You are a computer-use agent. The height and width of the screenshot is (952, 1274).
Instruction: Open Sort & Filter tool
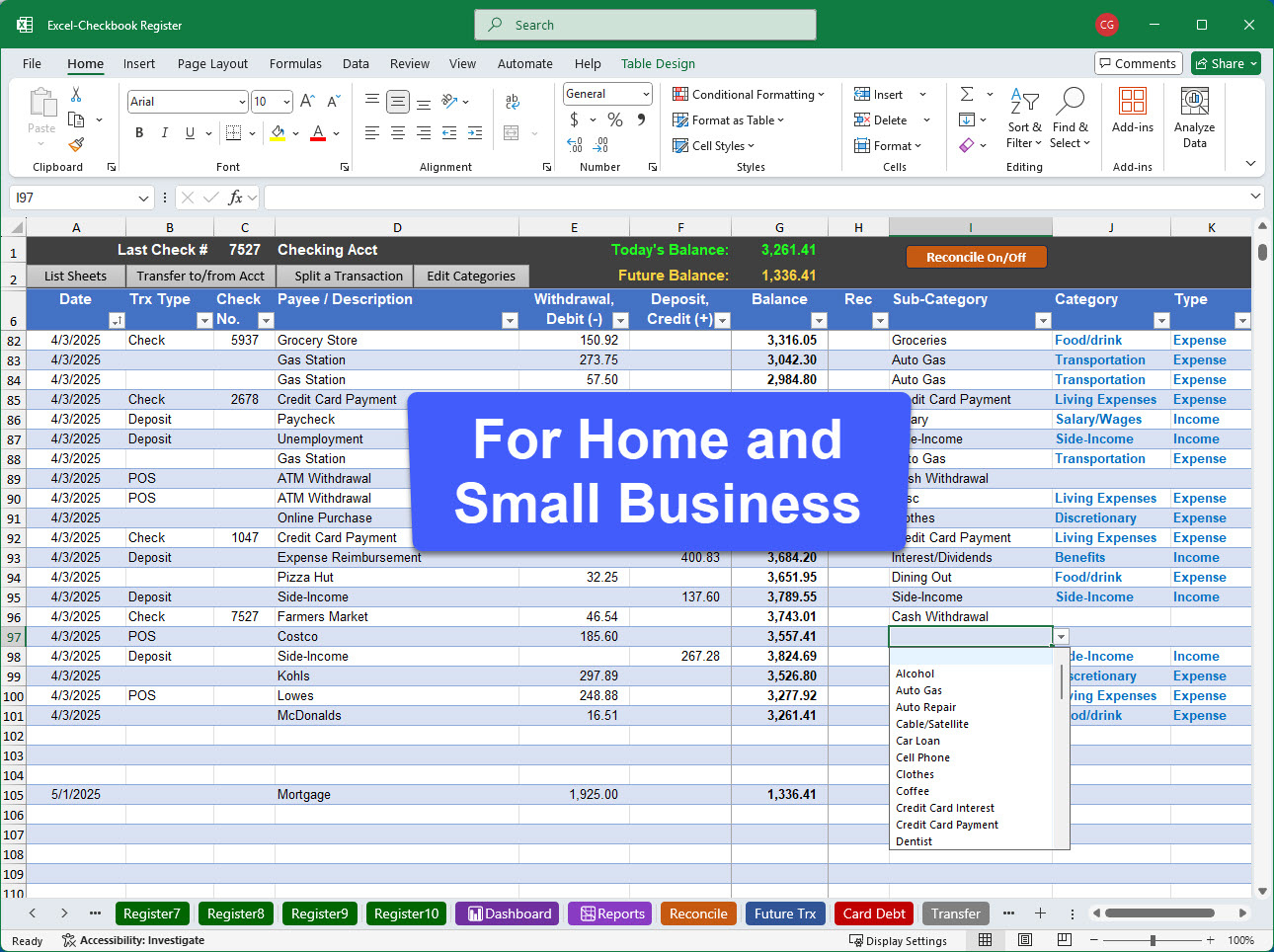[1024, 119]
